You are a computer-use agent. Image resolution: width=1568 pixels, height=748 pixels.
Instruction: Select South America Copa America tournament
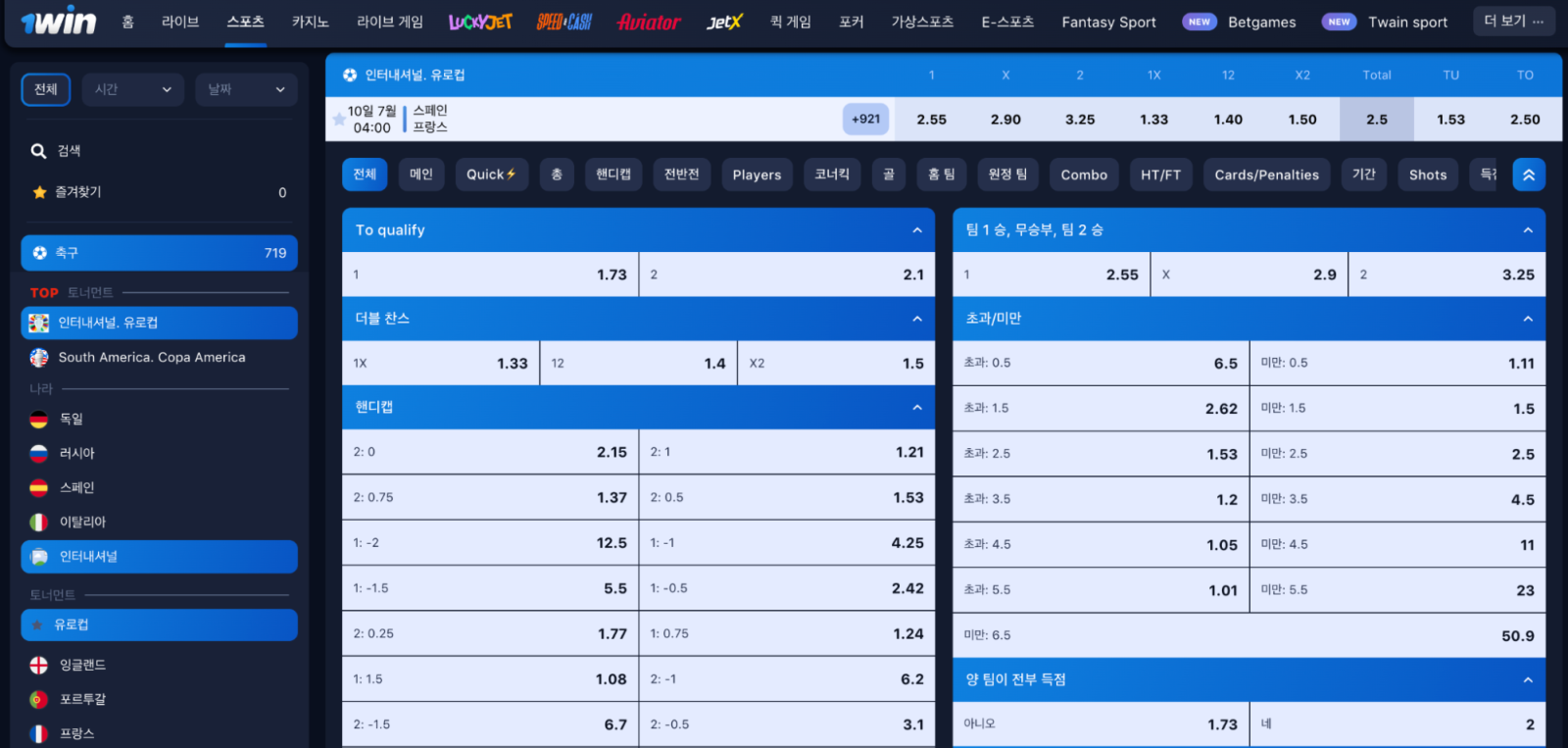point(152,358)
